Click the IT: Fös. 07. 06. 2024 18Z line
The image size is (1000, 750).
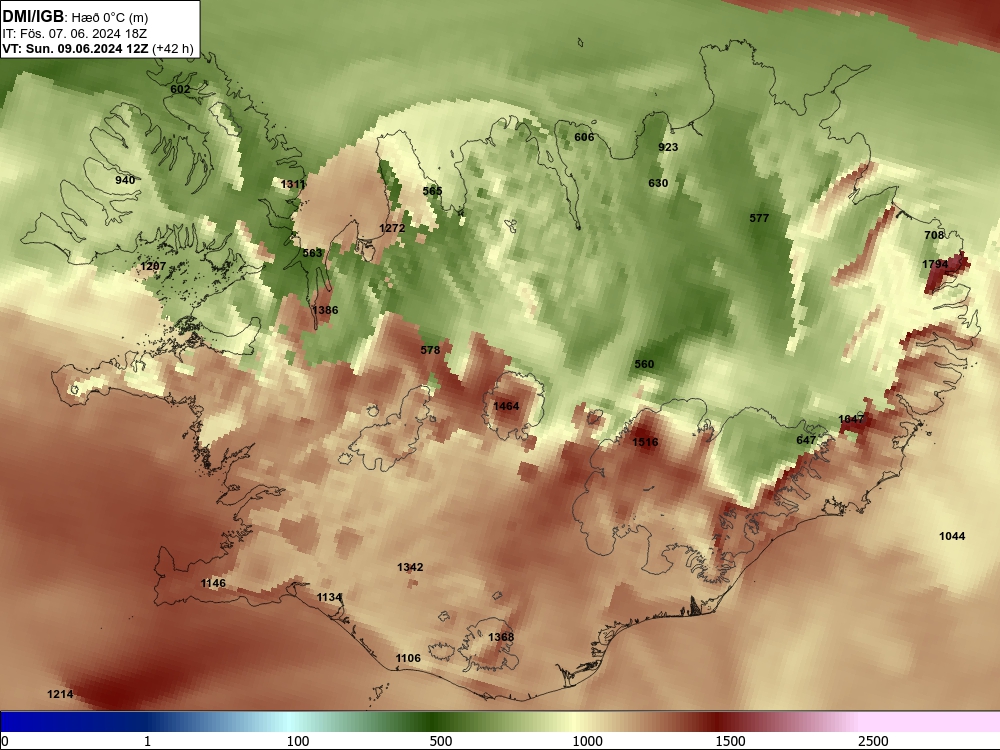click(75, 34)
